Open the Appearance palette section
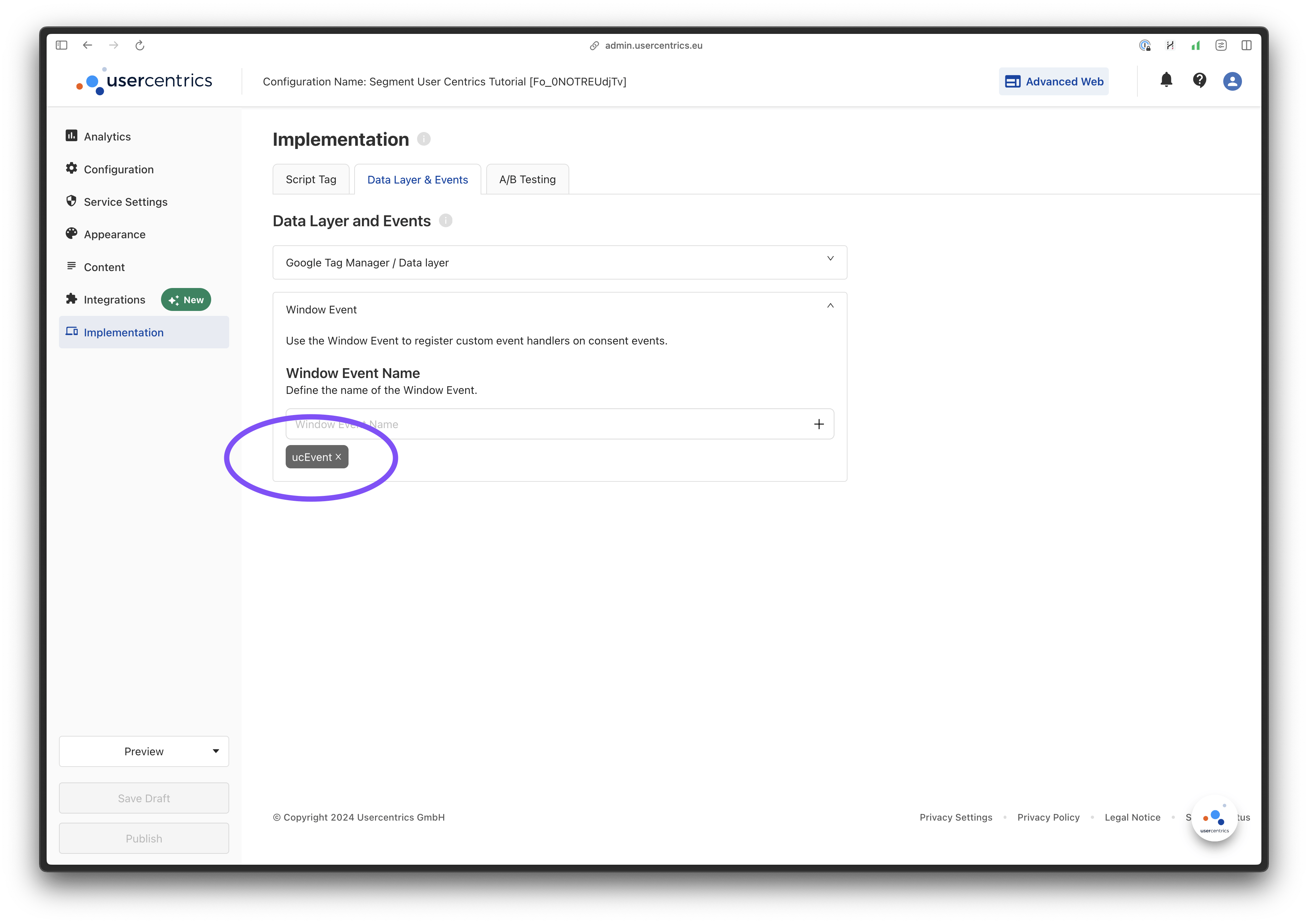The width and height of the screenshot is (1308, 924). coord(114,234)
